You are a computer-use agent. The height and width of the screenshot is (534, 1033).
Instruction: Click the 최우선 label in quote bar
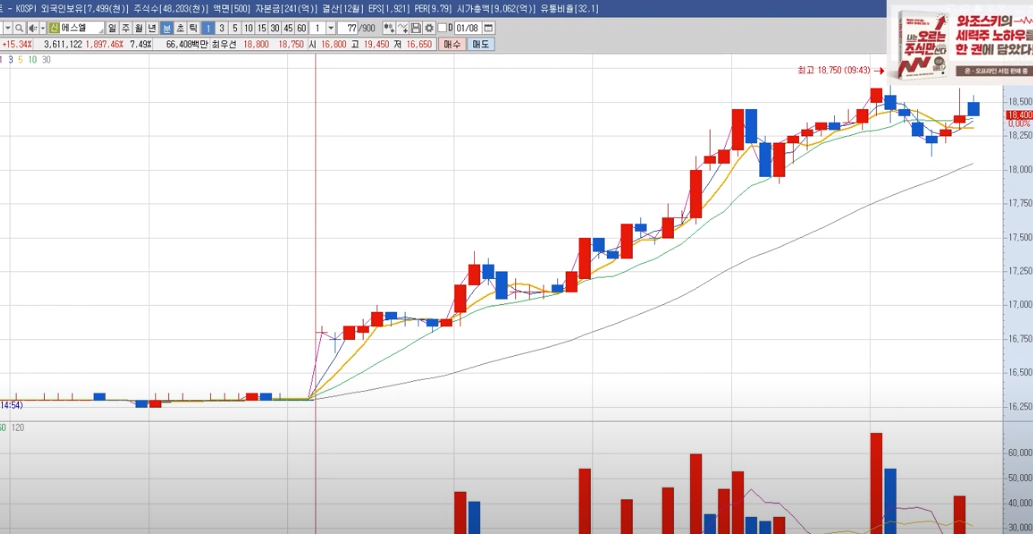point(223,44)
